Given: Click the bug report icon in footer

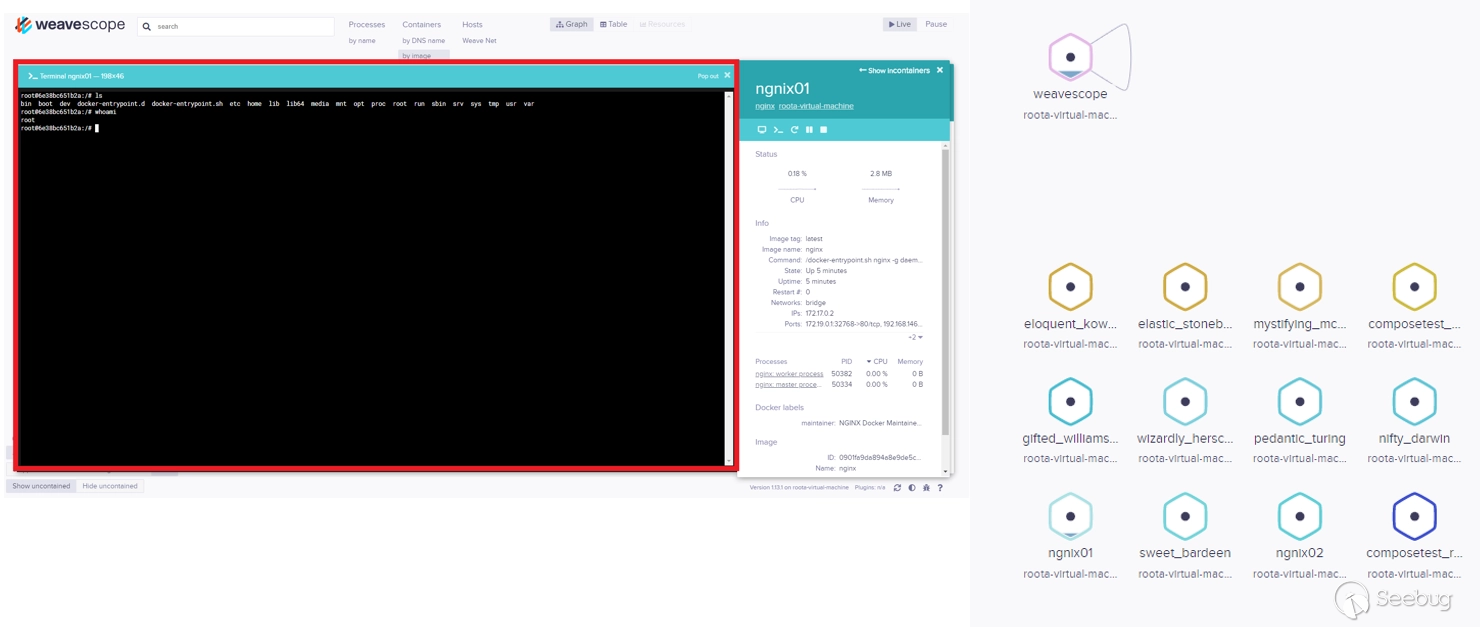Looking at the screenshot, I should click(926, 488).
